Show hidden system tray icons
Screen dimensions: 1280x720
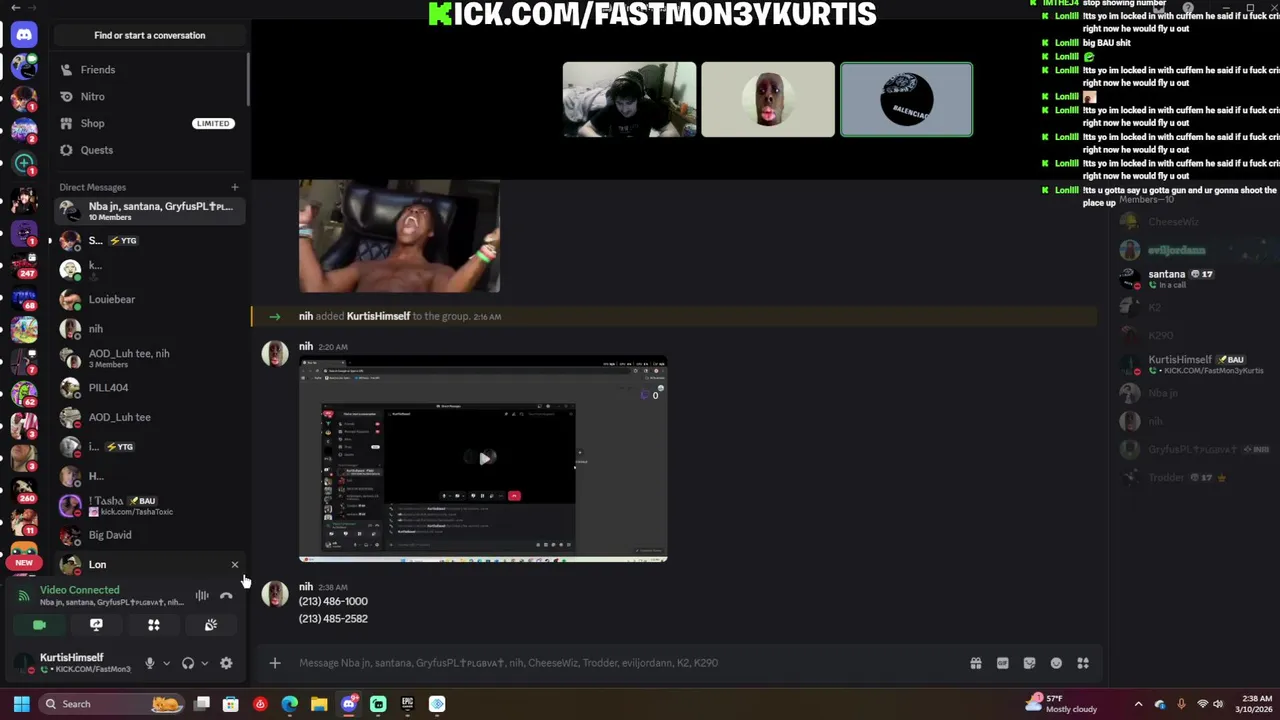[x=1138, y=704]
